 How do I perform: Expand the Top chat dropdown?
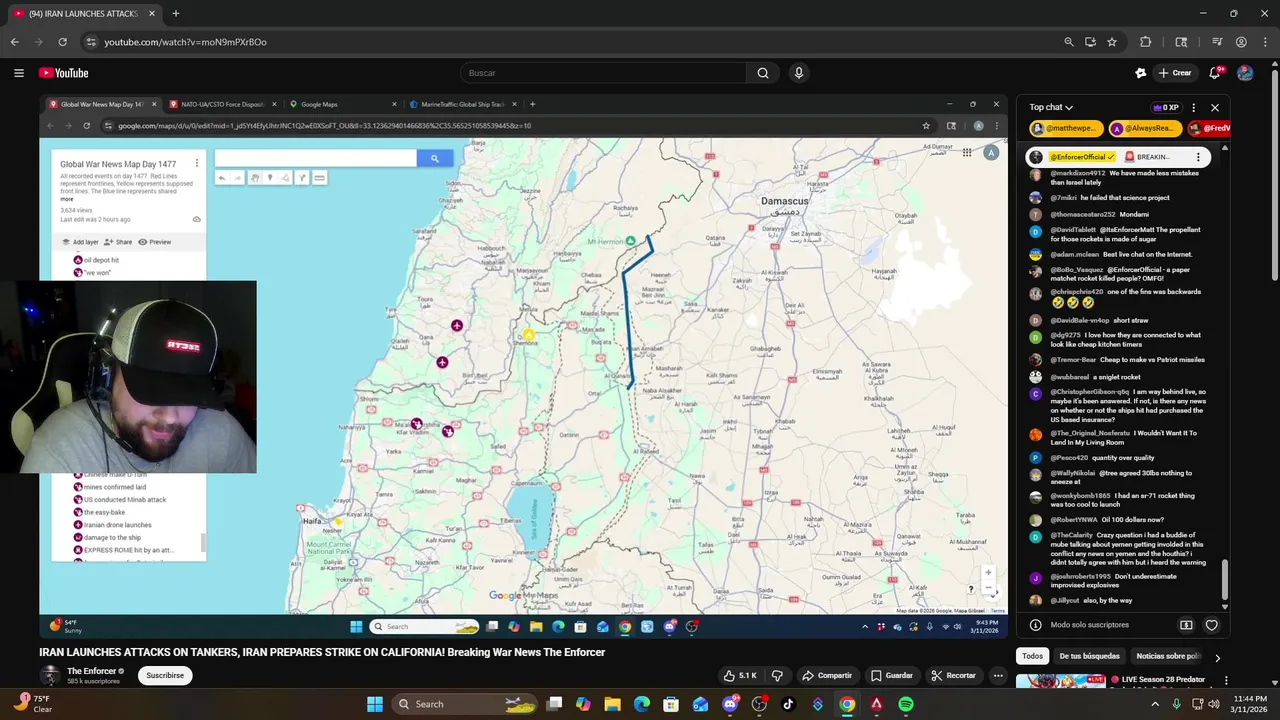pos(1051,107)
